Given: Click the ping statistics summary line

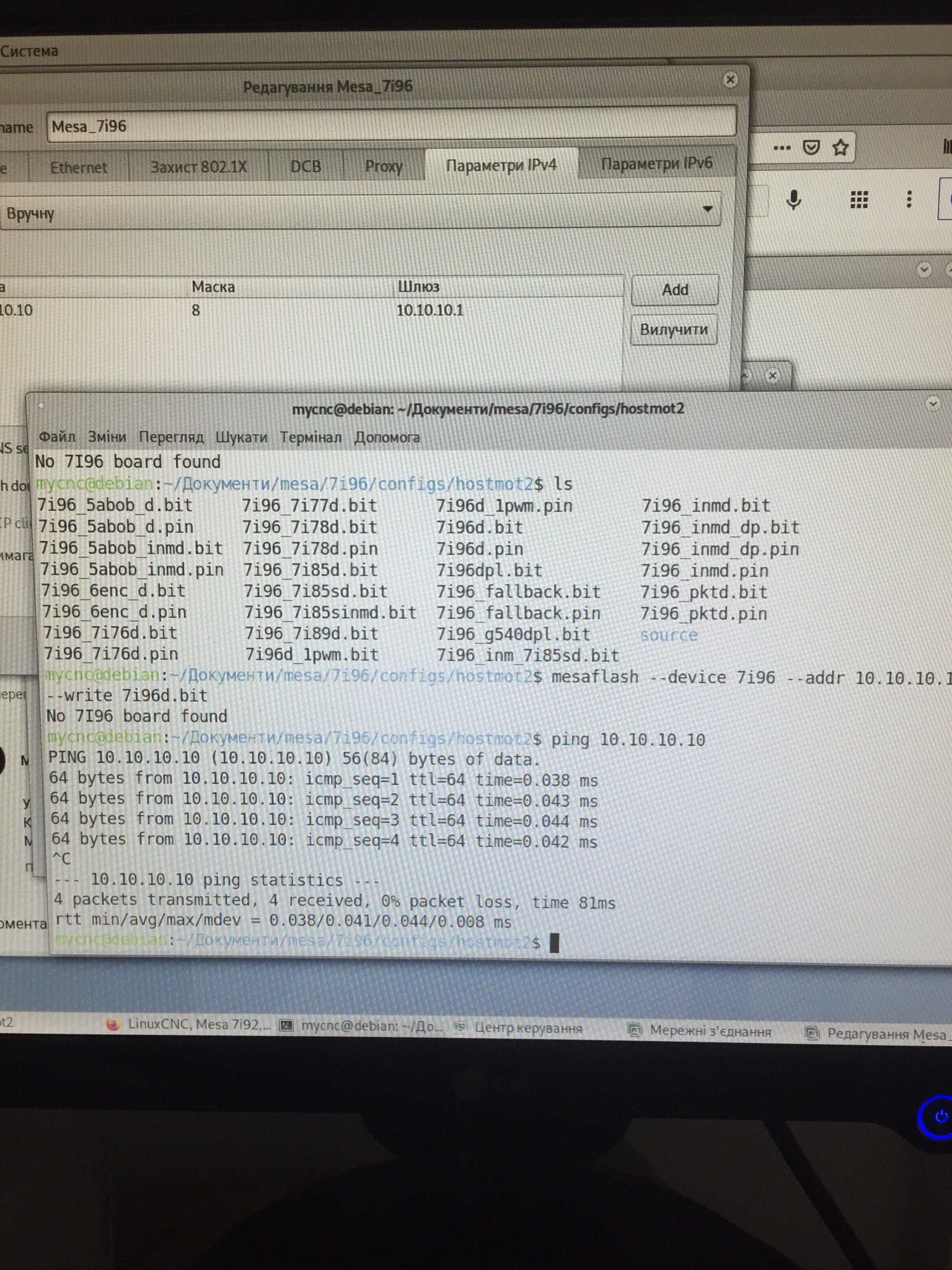Looking at the screenshot, I should (x=334, y=902).
